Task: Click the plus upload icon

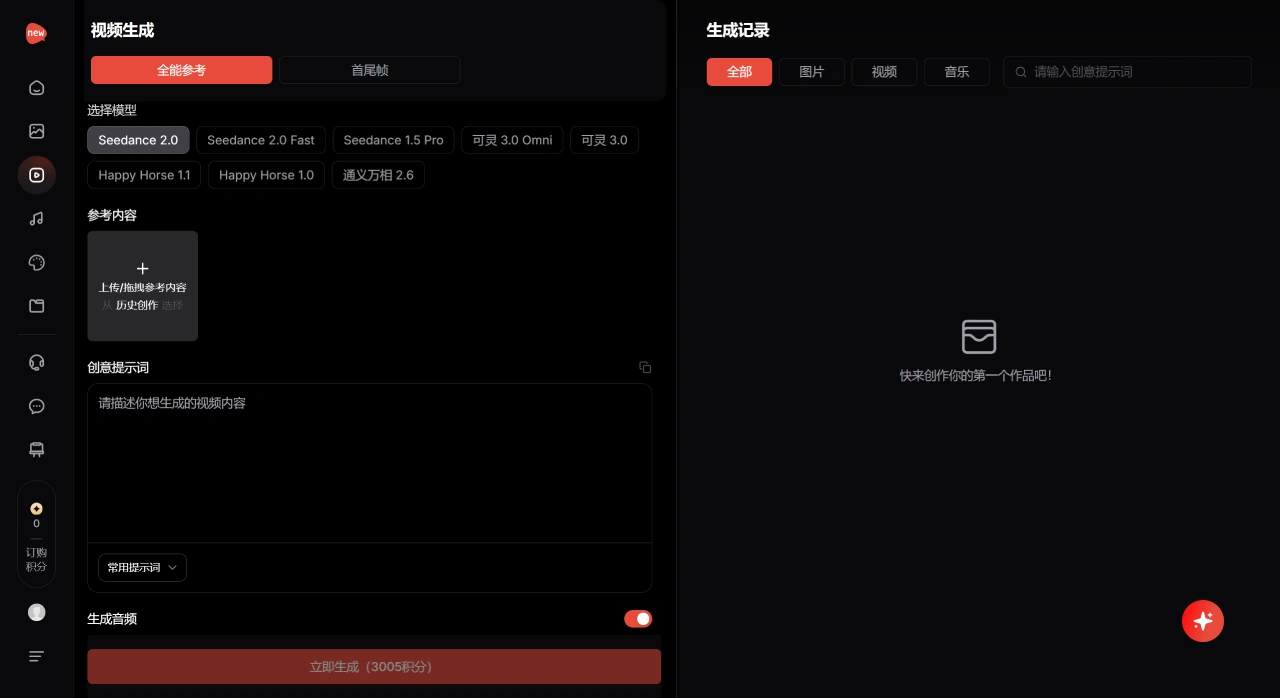Action: point(142,268)
